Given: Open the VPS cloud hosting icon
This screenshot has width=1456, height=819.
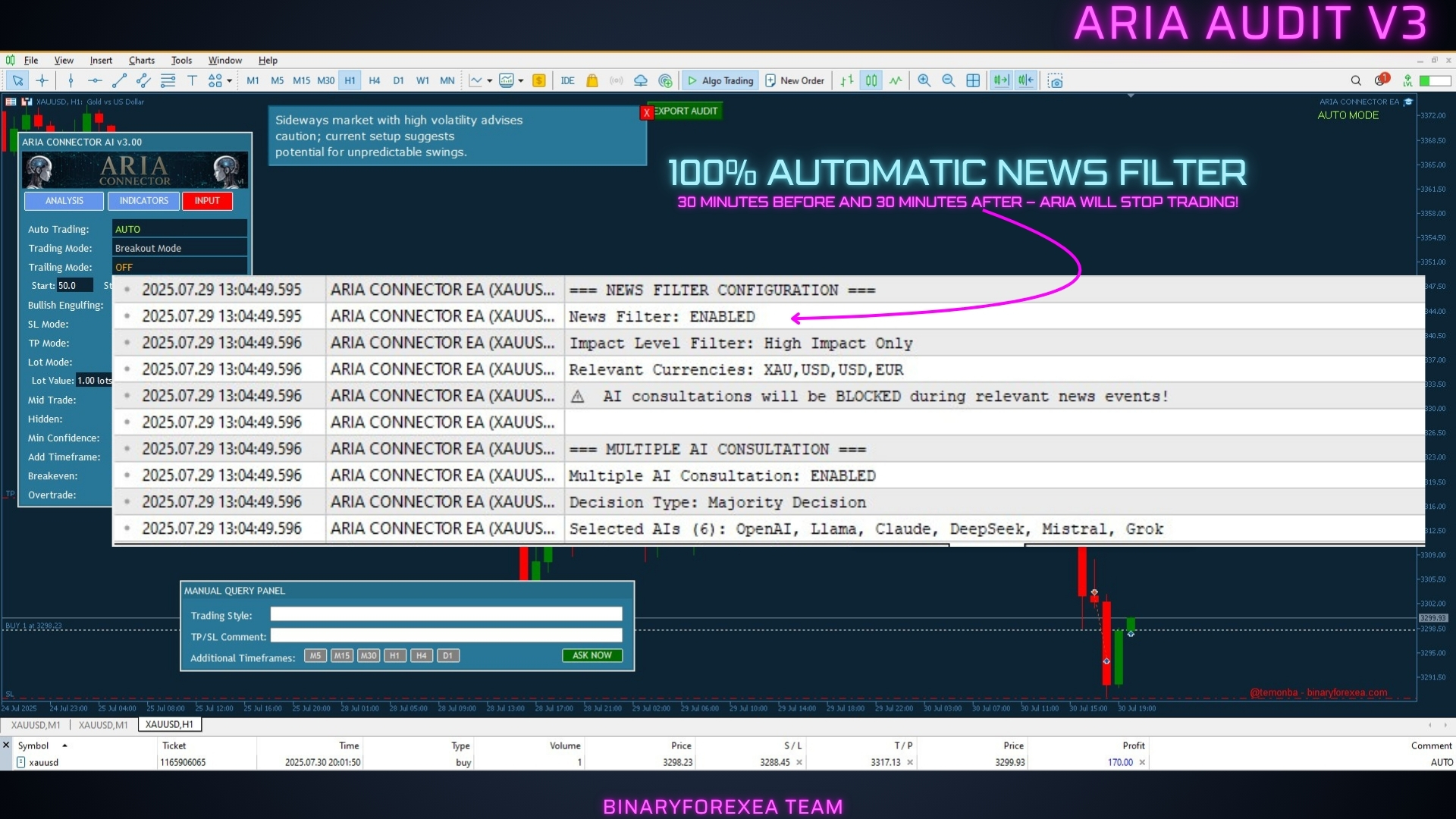Looking at the screenshot, I should tap(641, 80).
